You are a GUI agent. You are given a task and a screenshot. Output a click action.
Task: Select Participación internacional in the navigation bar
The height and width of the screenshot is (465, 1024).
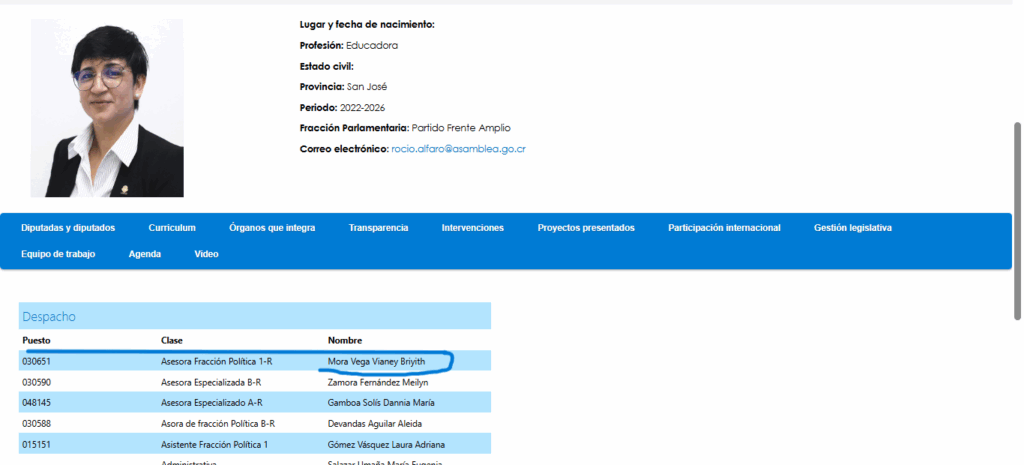tap(724, 228)
